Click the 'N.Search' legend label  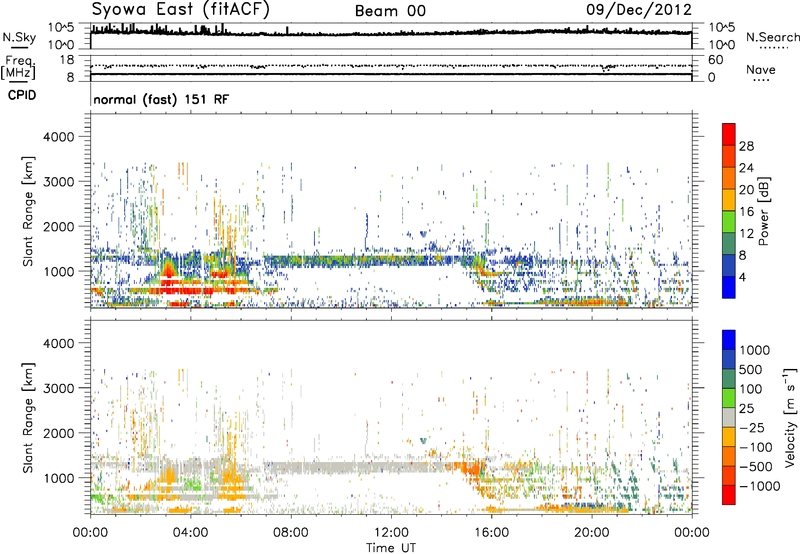773,37
